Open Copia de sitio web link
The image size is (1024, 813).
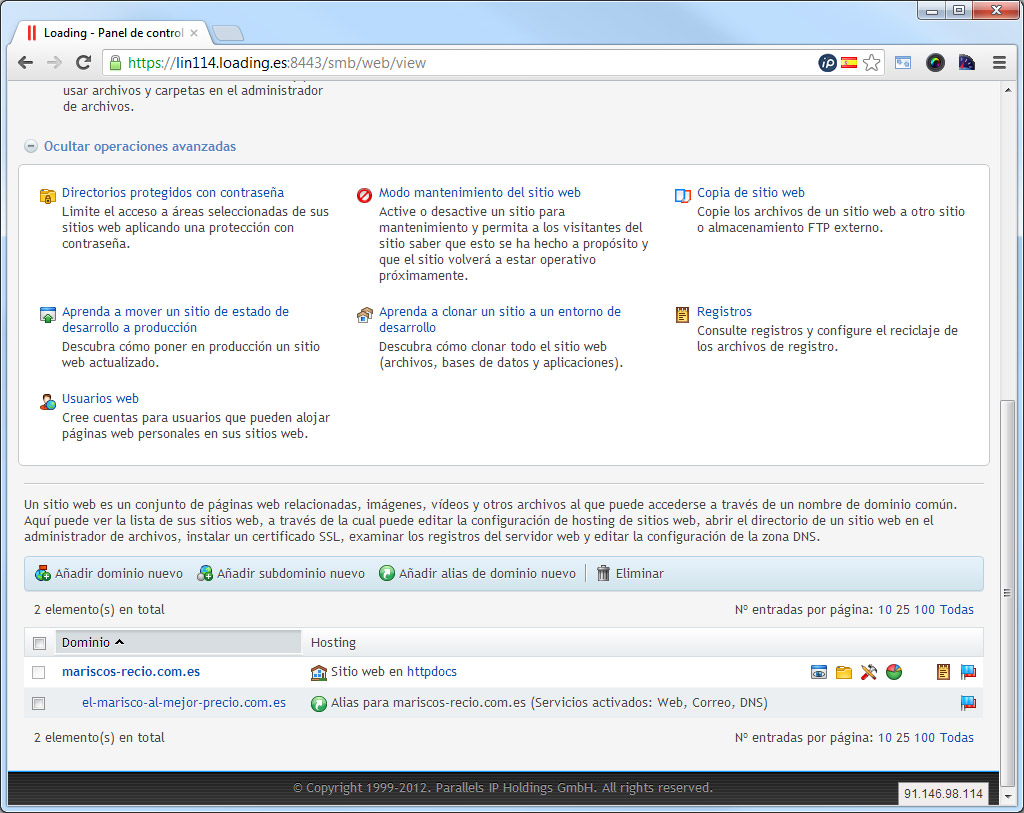pos(750,193)
